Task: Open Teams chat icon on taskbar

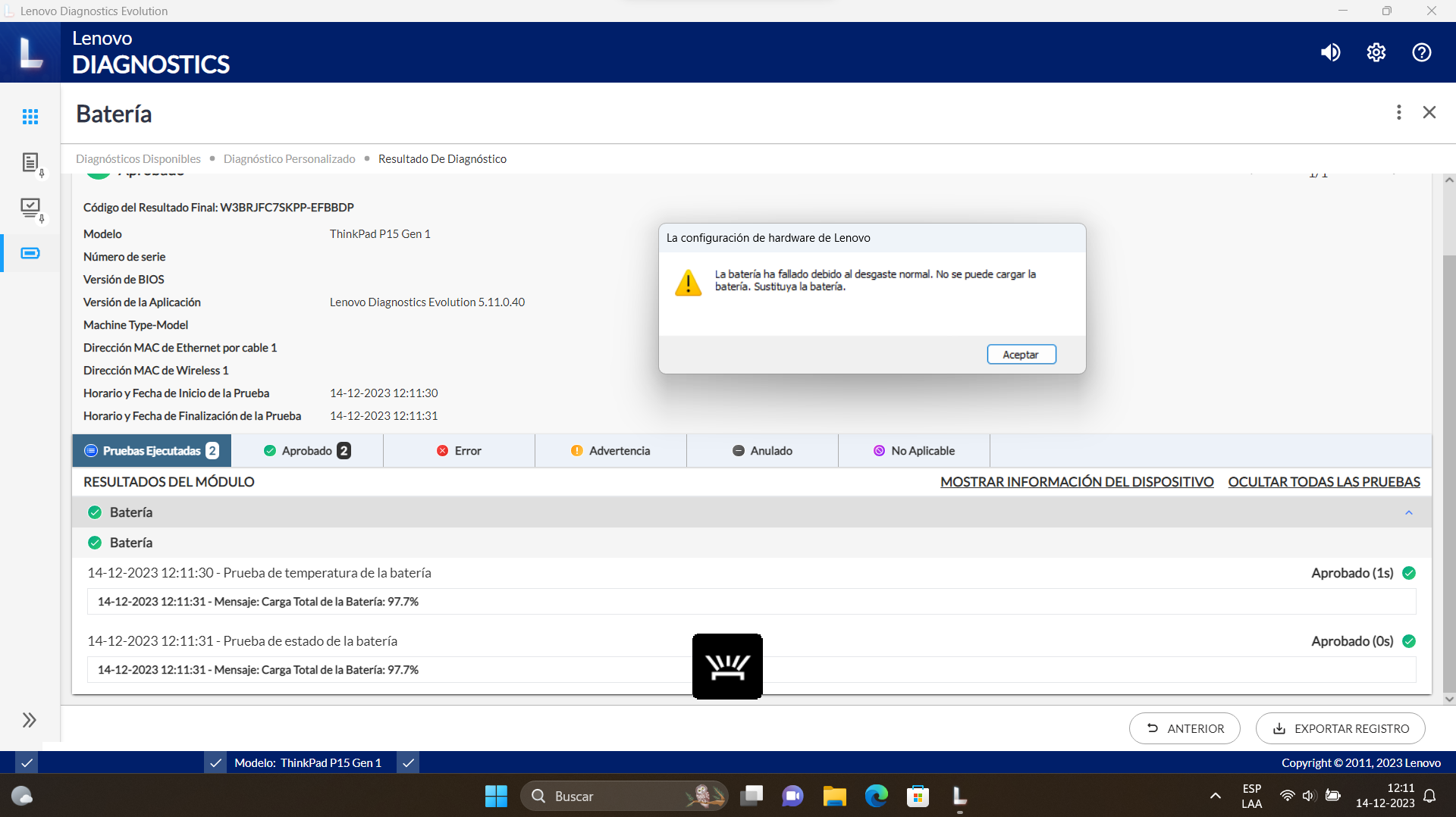Action: [792, 796]
